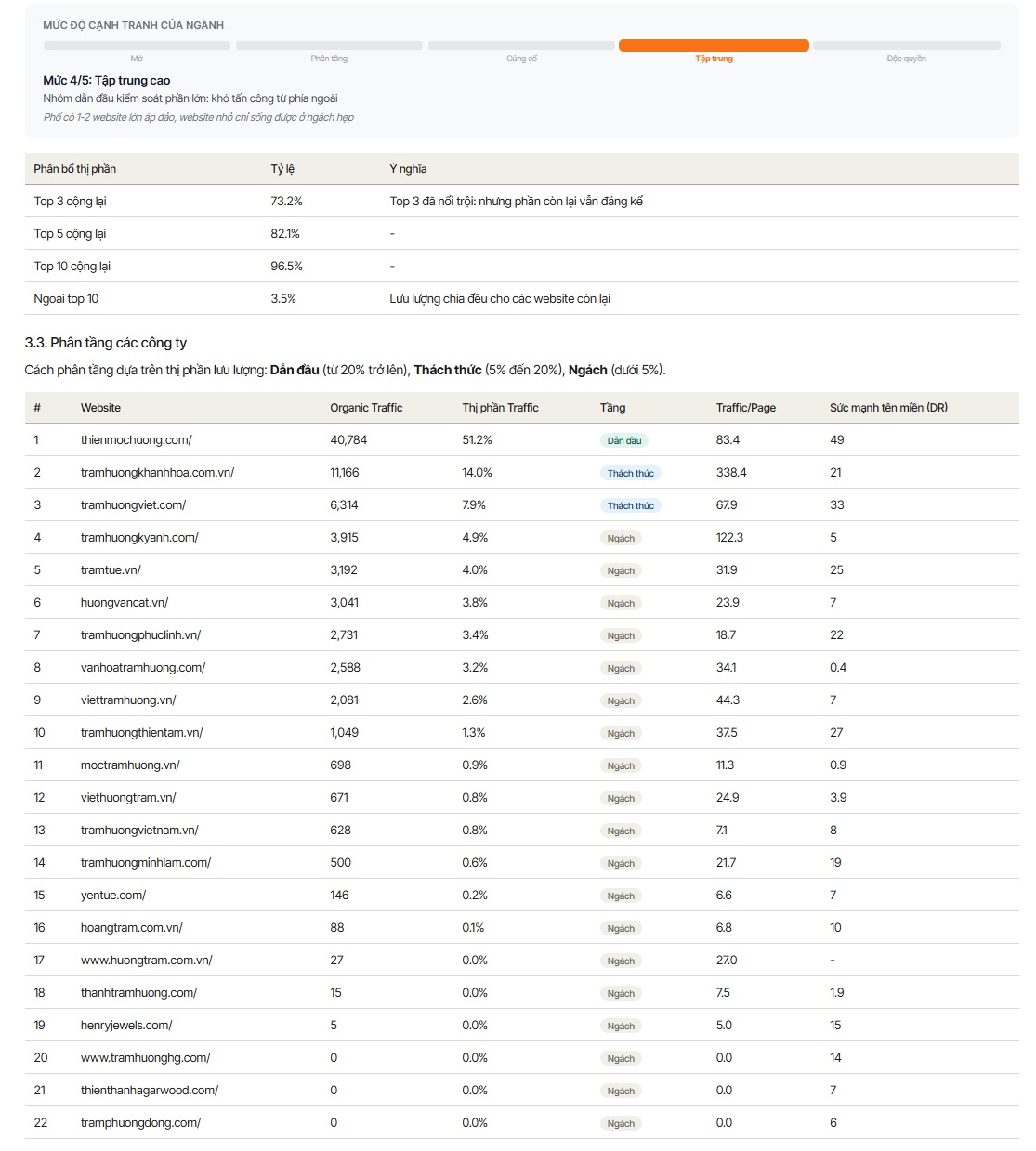Screen dimensions: 1036x1151
Task: Click the 'Ngách' badge in tramtue.vn row
Action: pos(621,570)
